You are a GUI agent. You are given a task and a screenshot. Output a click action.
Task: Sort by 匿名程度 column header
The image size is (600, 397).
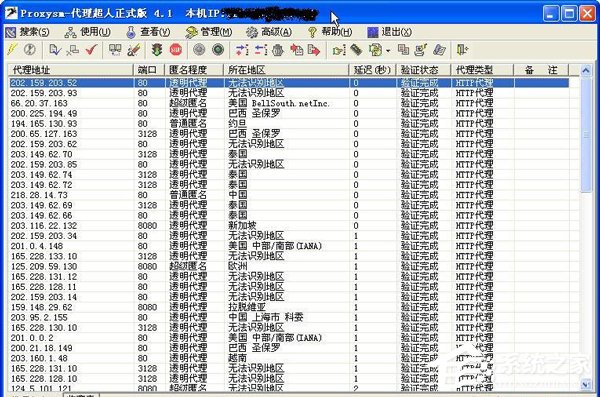click(x=194, y=70)
